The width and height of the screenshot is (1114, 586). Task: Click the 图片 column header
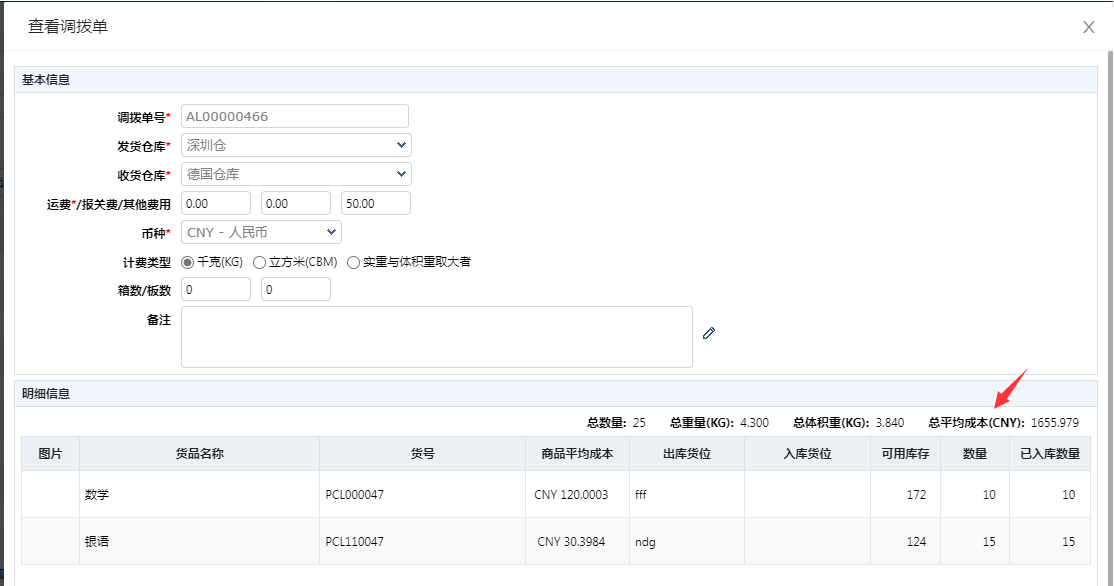50,453
